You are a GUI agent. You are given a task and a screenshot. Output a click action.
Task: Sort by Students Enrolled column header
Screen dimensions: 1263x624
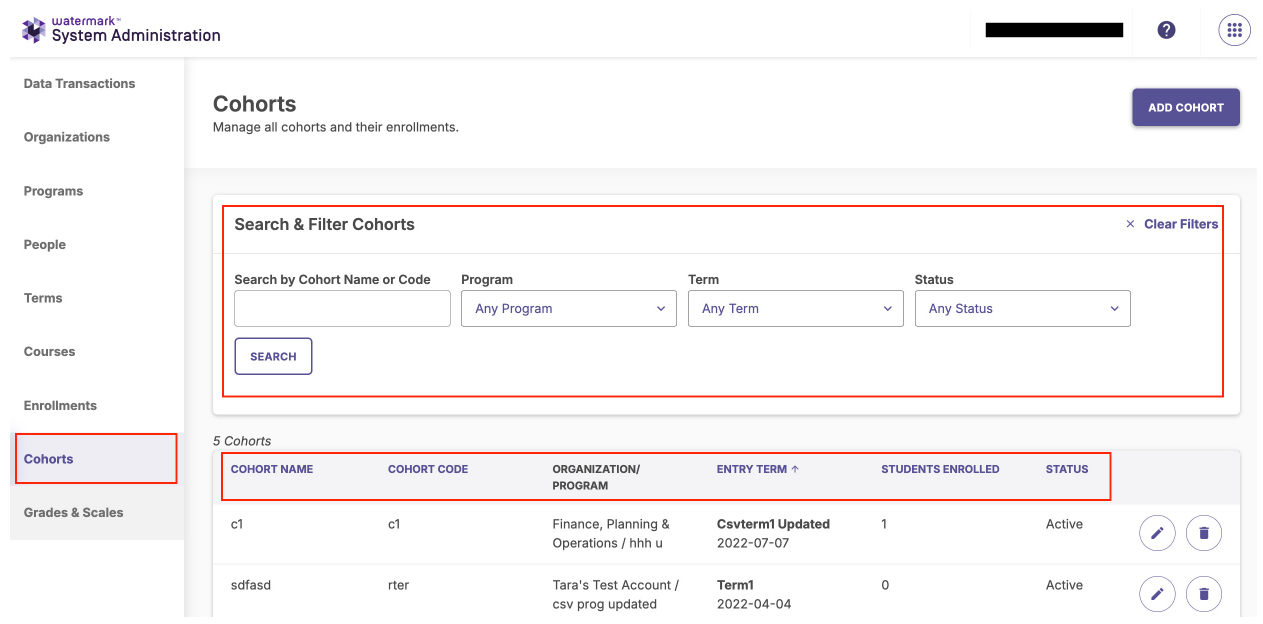coord(940,469)
